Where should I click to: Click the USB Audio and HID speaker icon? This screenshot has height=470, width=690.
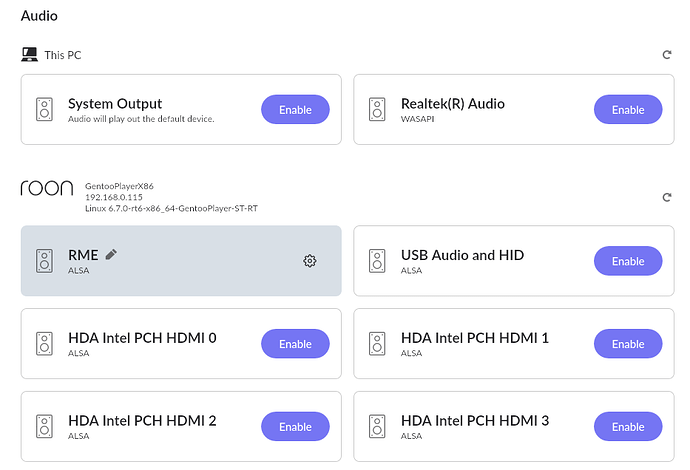[x=377, y=261]
